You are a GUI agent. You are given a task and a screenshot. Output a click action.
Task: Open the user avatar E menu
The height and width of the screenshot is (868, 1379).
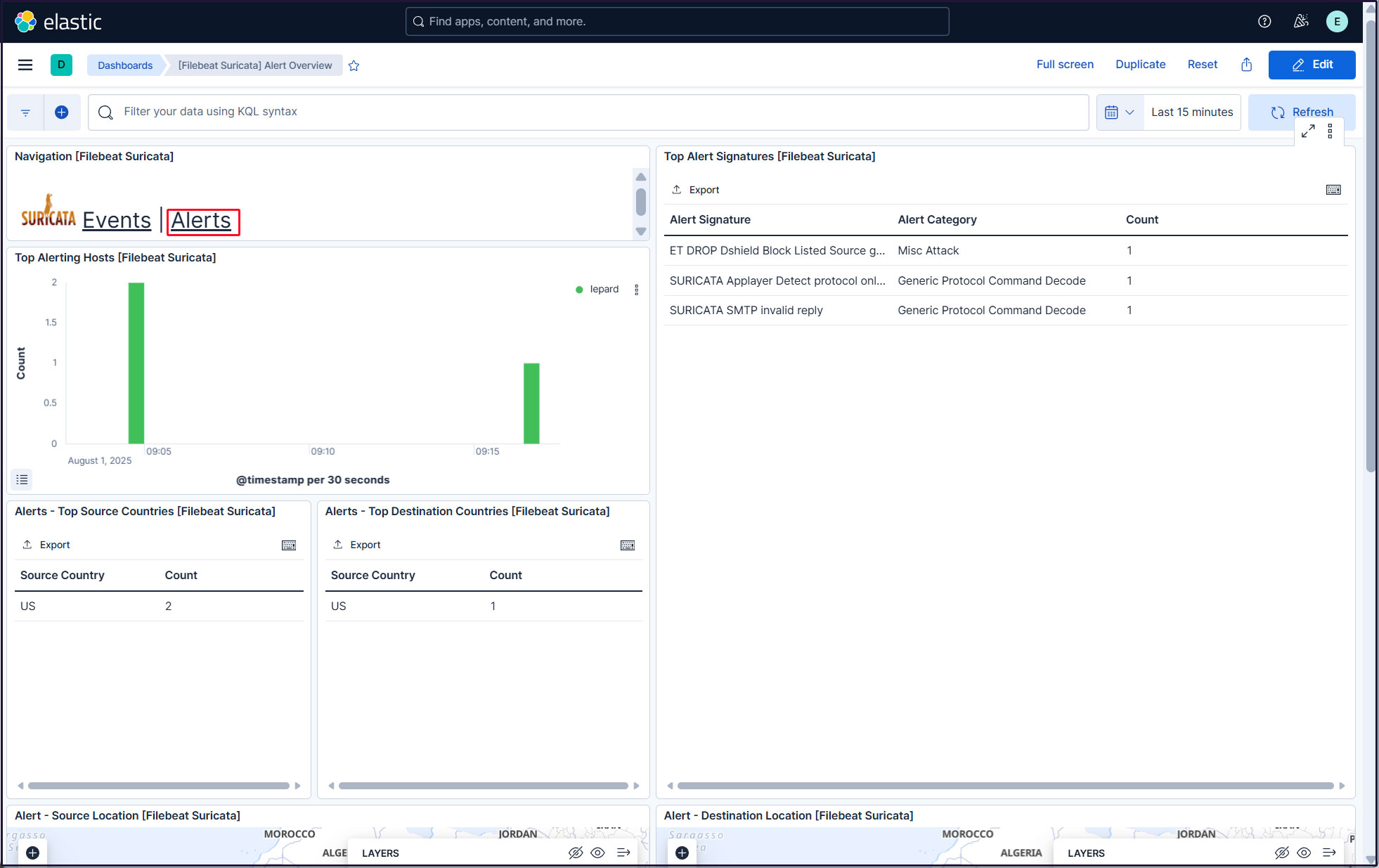pyautogui.click(x=1337, y=22)
